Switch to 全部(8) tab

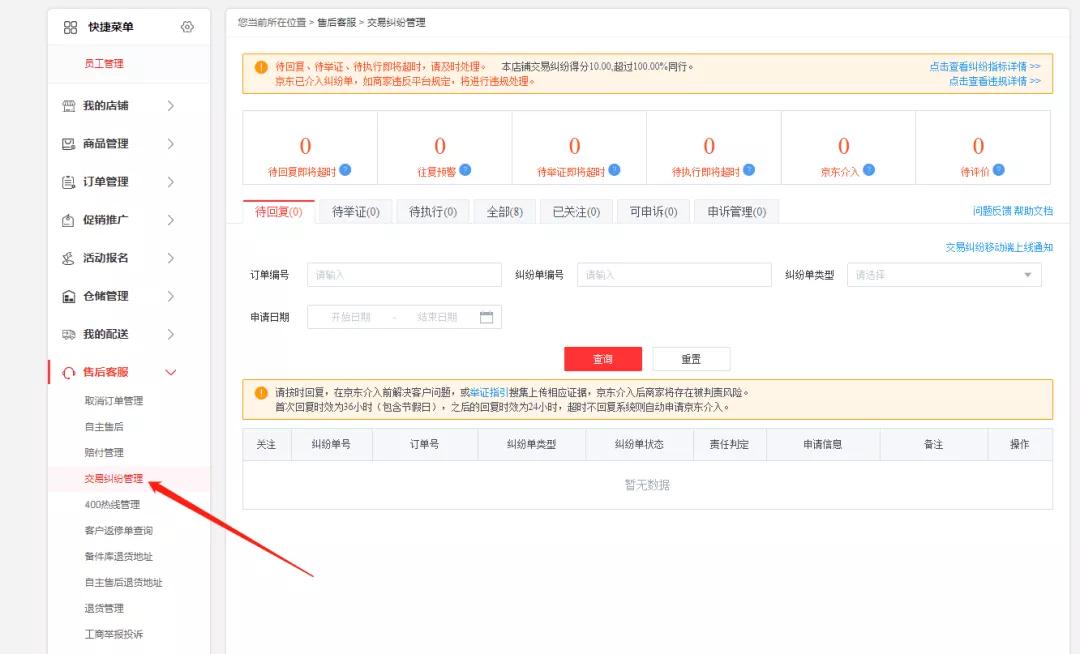(x=504, y=211)
